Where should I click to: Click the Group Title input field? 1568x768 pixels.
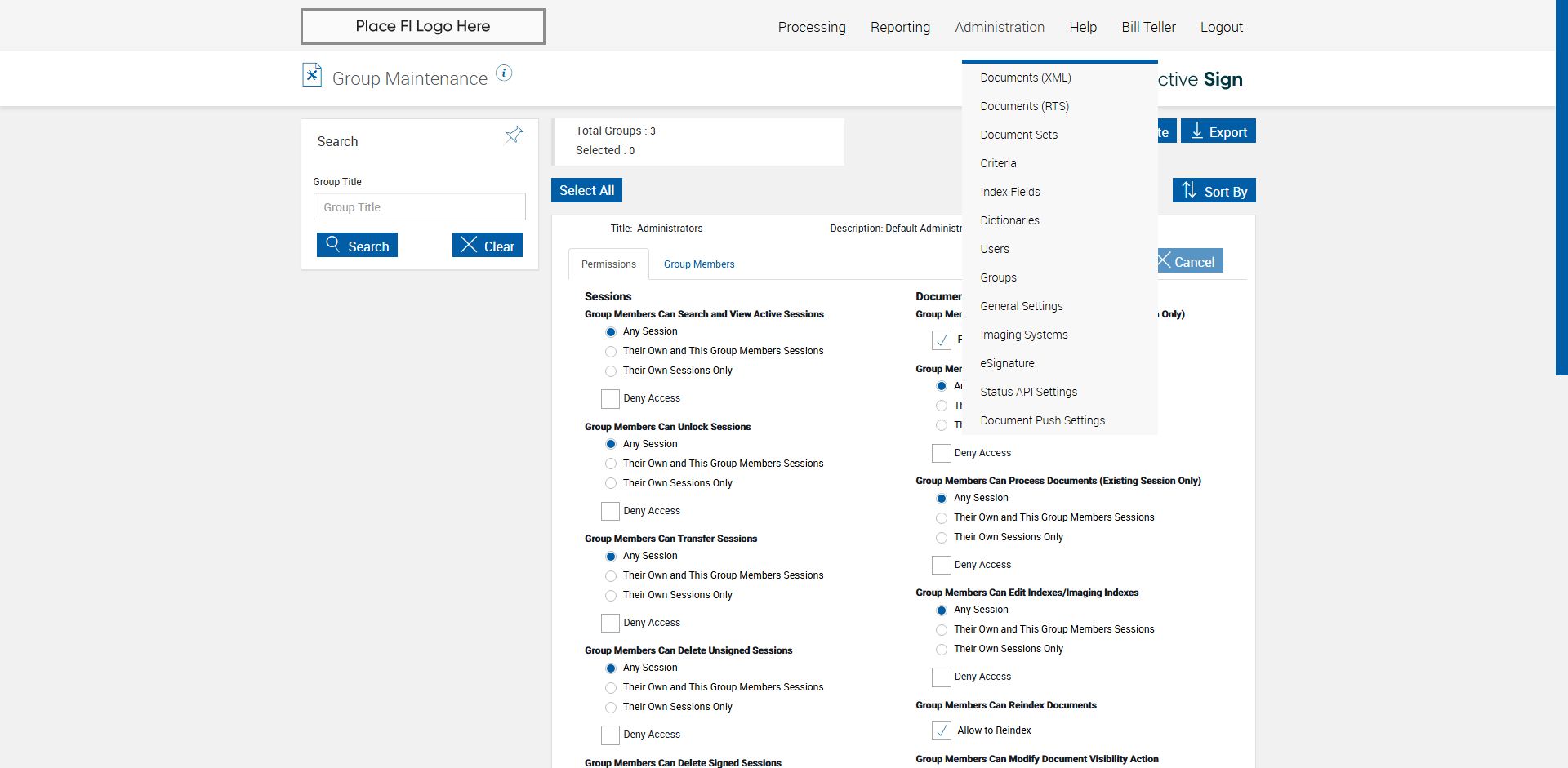[419, 207]
